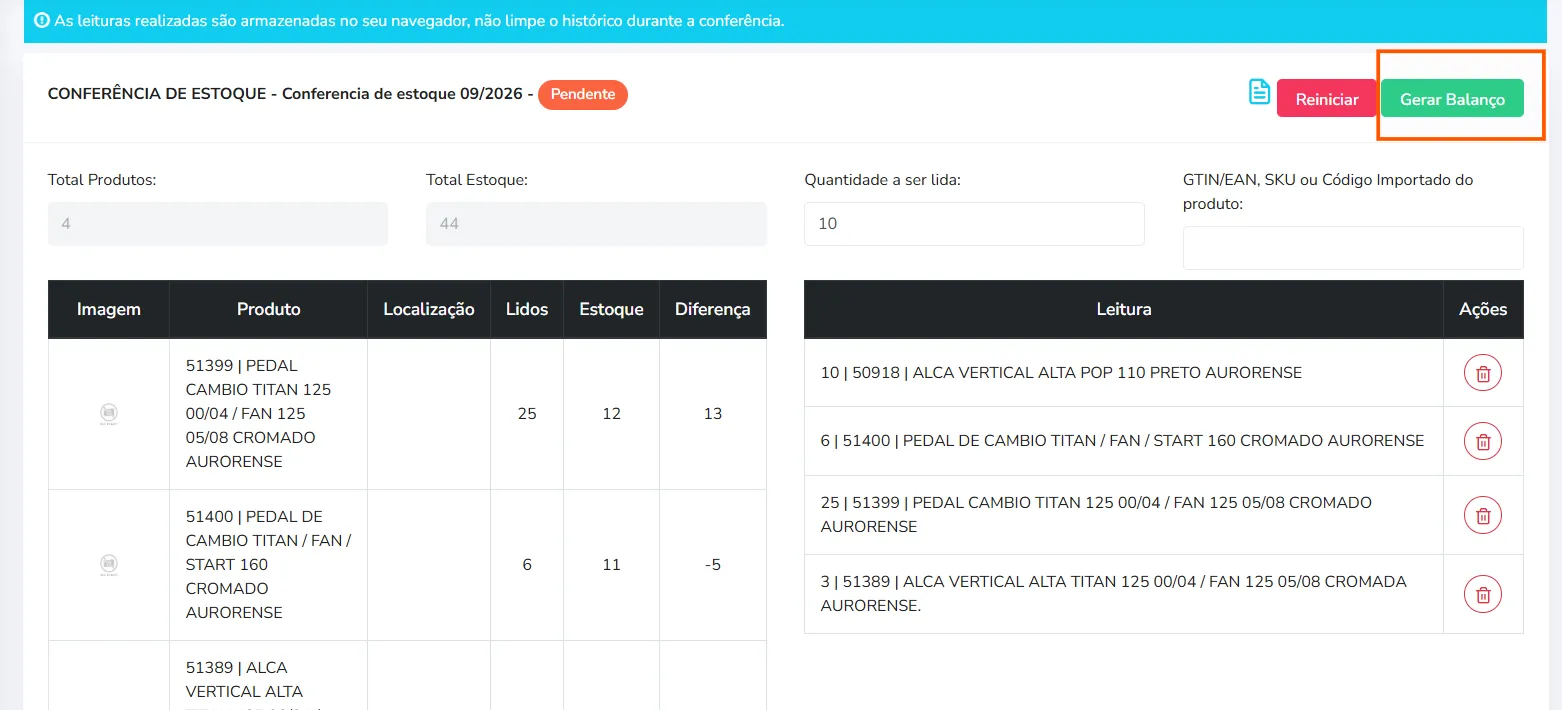Select the reading text for 25 | 51399
Screen dimensions: 1562x710
coord(1096,515)
